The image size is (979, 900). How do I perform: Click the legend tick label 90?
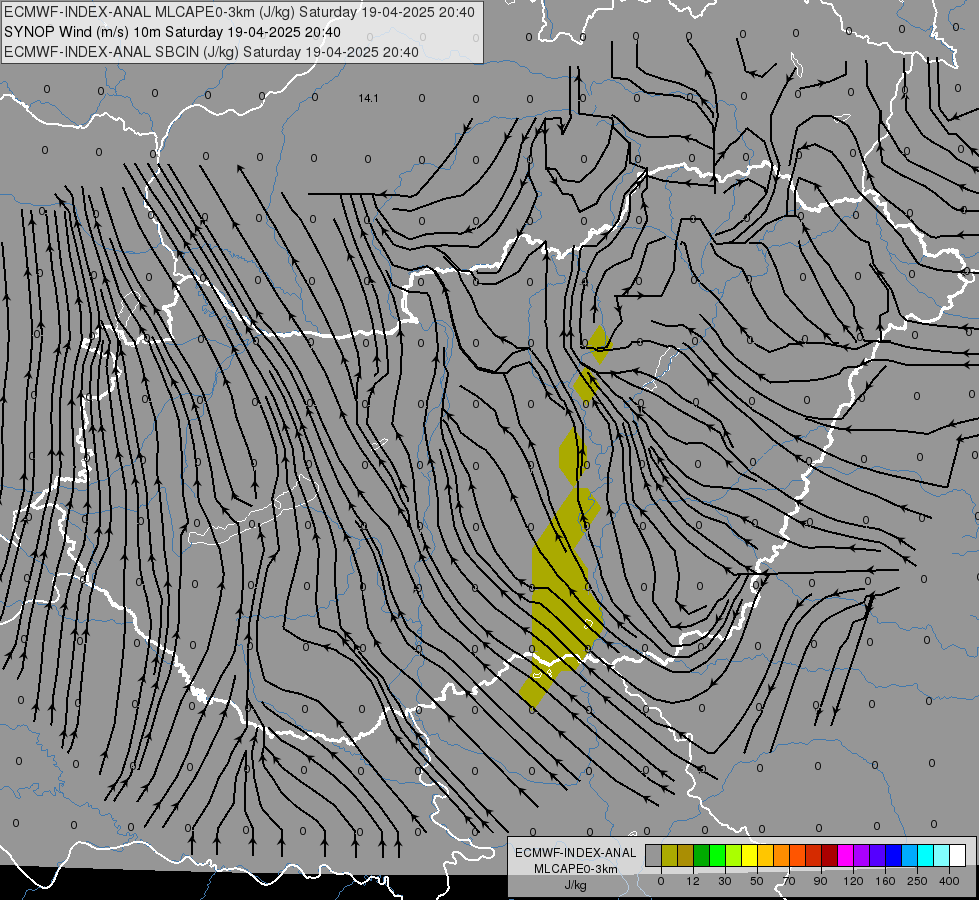(x=821, y=881)
